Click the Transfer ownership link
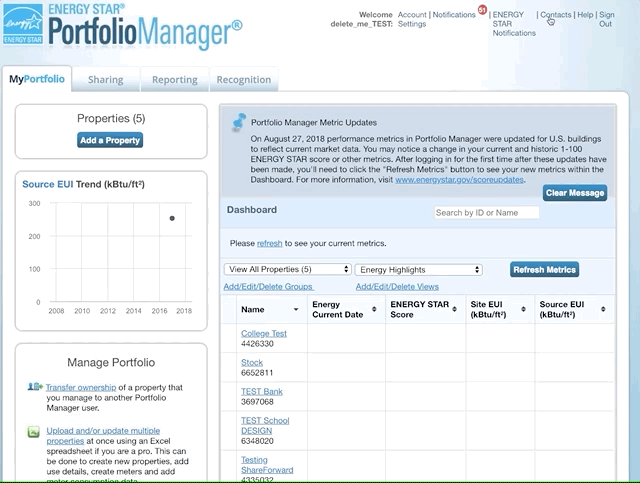 (81, 387)
